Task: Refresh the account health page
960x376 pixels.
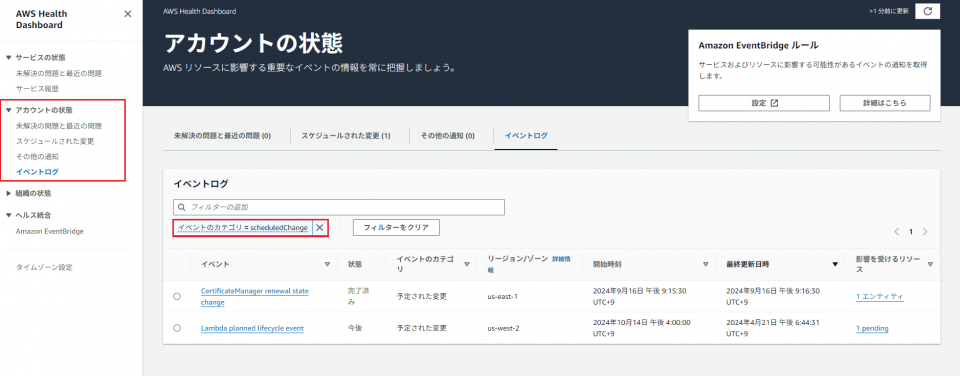Action: pos(928,11)
